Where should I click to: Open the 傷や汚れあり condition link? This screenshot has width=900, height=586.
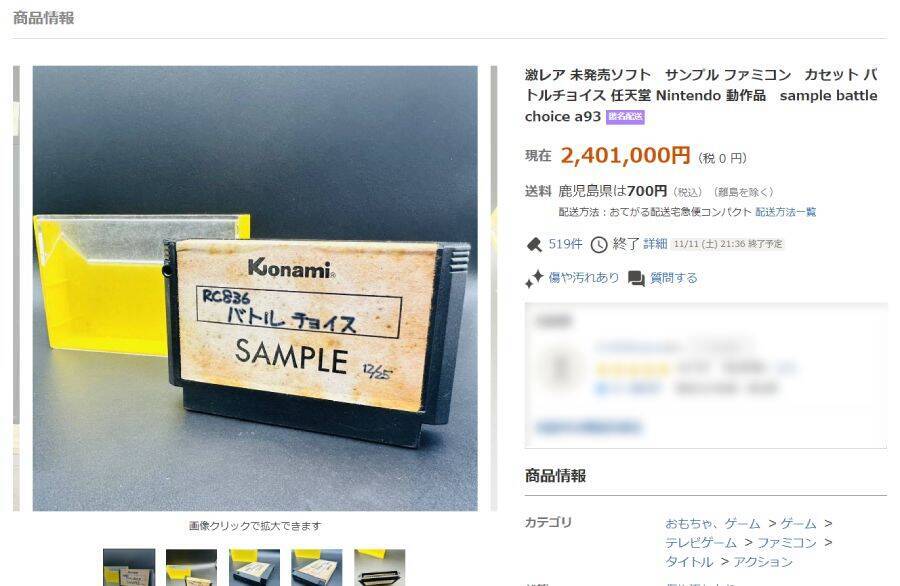584,278
